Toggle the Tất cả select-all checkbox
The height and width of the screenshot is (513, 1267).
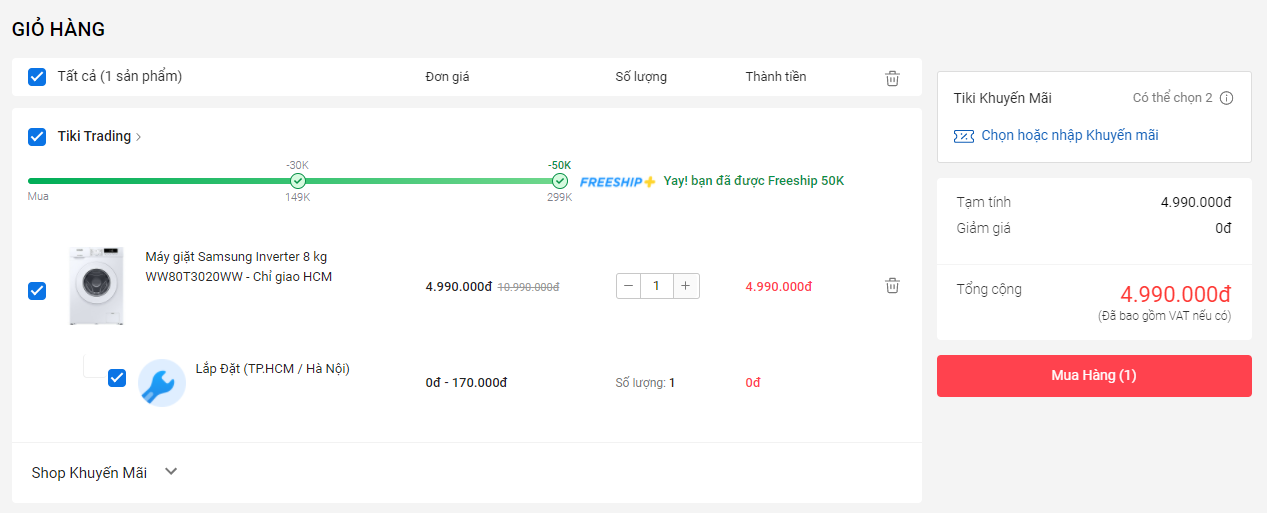click(37, 77)
